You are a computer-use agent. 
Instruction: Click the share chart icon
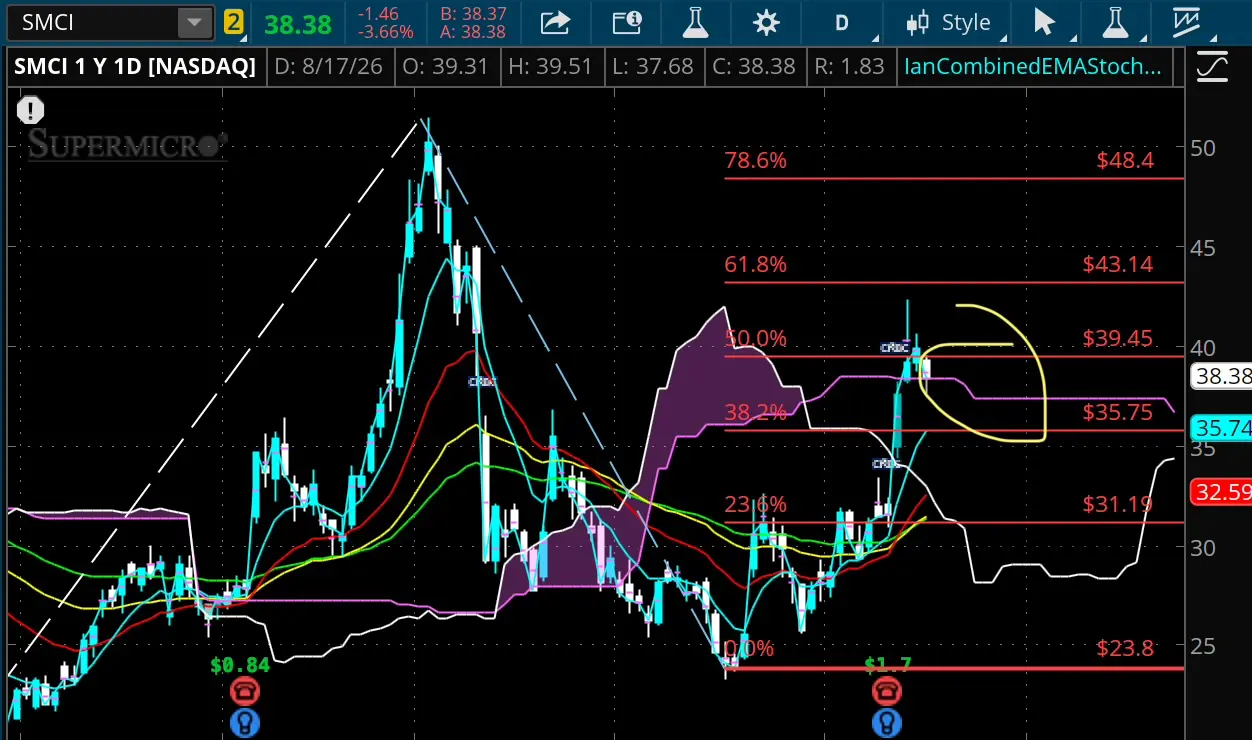pos(555,22)
